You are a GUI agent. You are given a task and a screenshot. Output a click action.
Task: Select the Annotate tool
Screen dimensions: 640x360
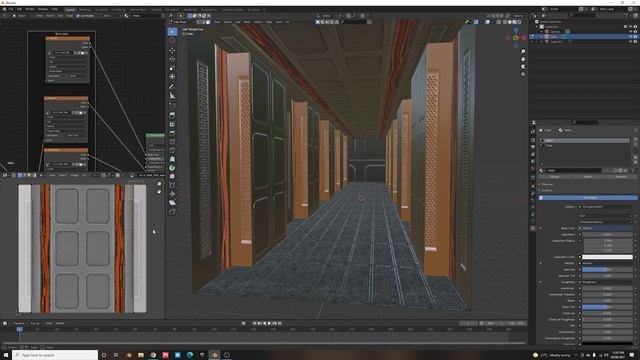tap(172, 87)
